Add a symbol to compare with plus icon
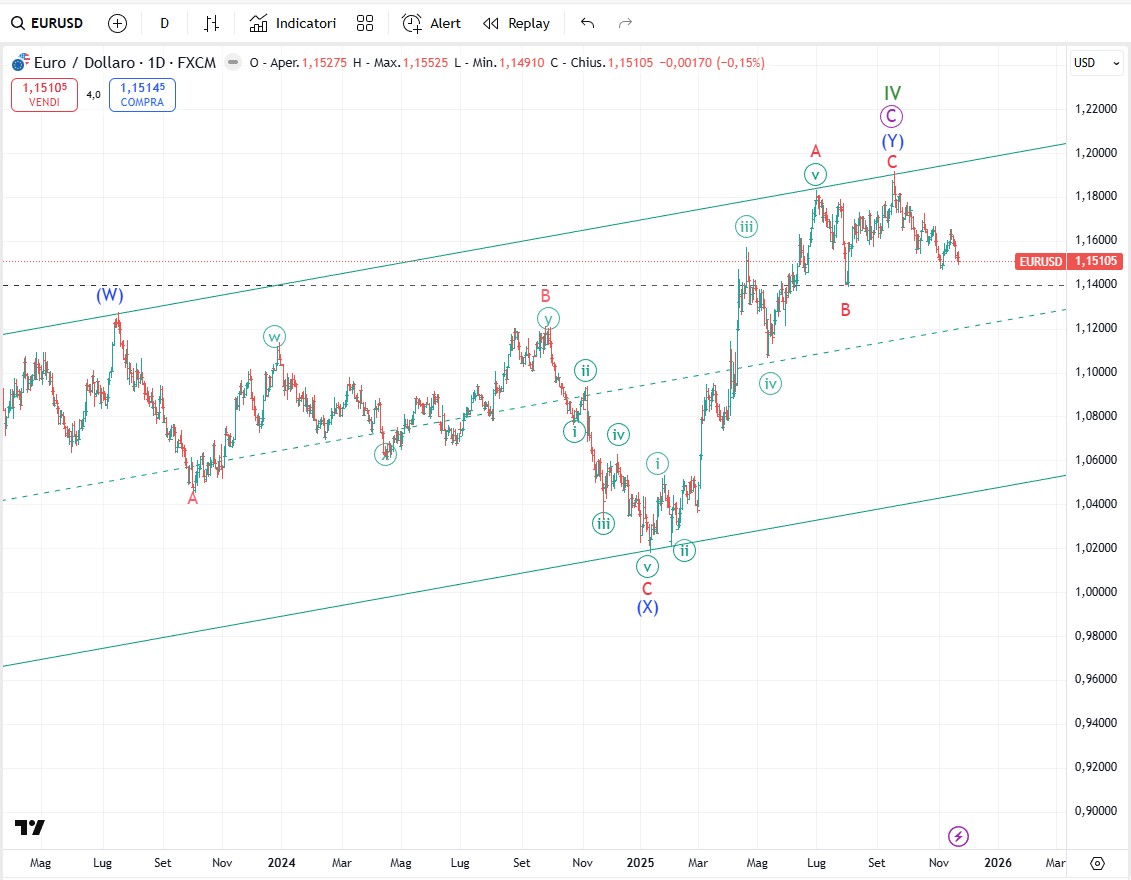This screenshot has width=1131, height=880. pyautogui.click(x=117, y=23)
